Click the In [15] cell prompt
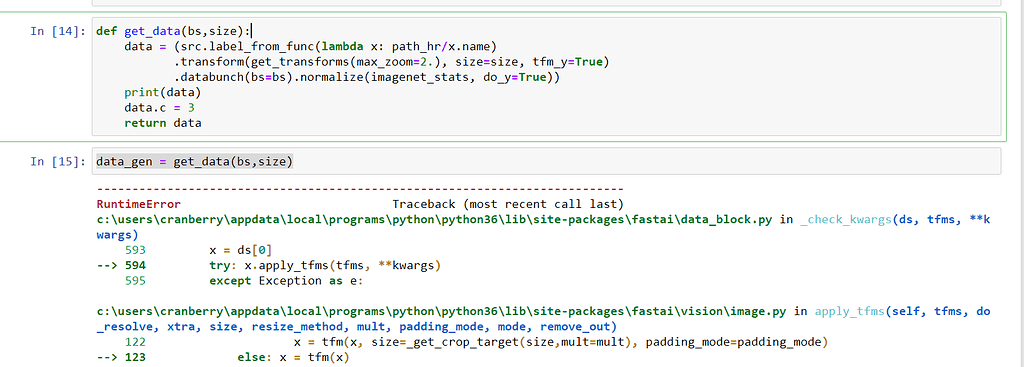 [57, 161]
